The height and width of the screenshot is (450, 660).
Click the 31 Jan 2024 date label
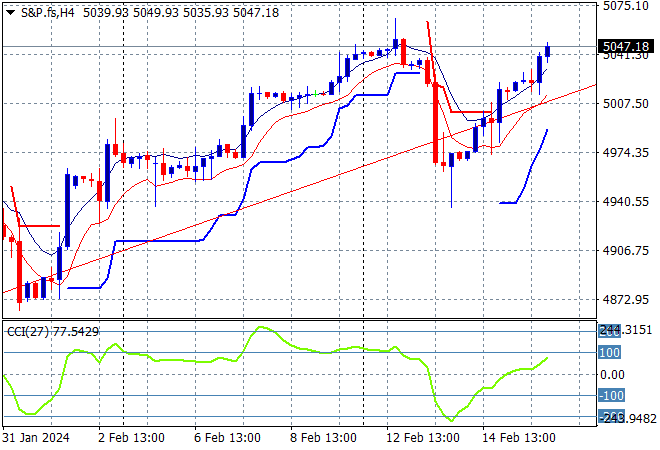36,438
